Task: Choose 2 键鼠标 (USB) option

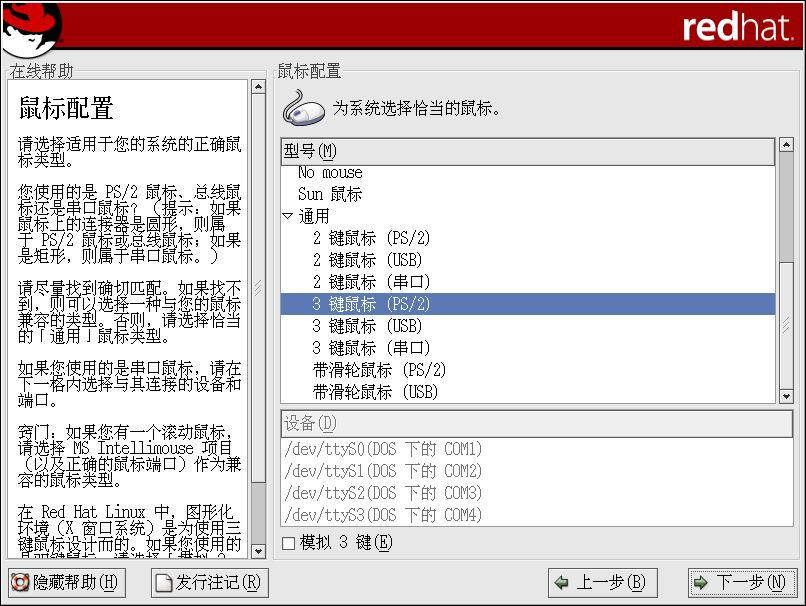Action: click(x=367, y=260)
